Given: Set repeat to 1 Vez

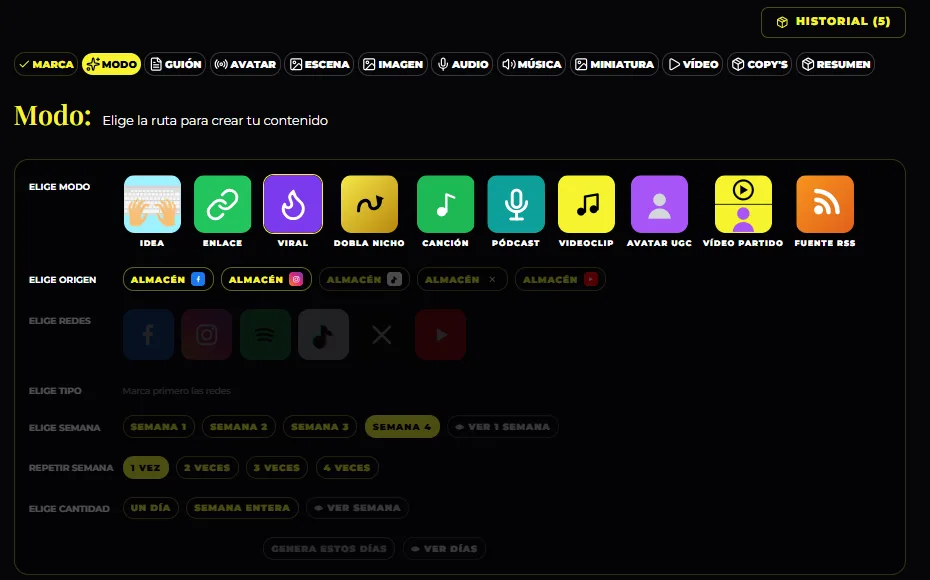Looking at the screenshot, I should (146, 467).
